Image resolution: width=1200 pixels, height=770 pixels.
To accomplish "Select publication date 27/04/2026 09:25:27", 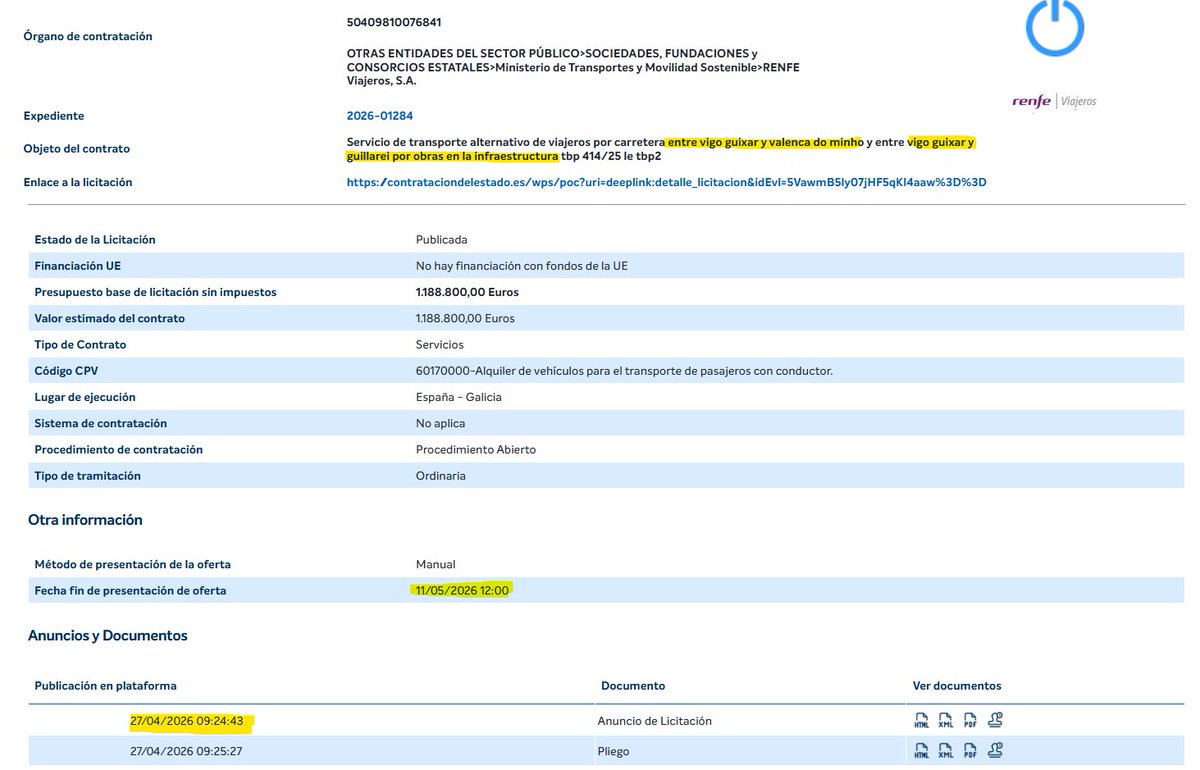I will pos(187,751).
